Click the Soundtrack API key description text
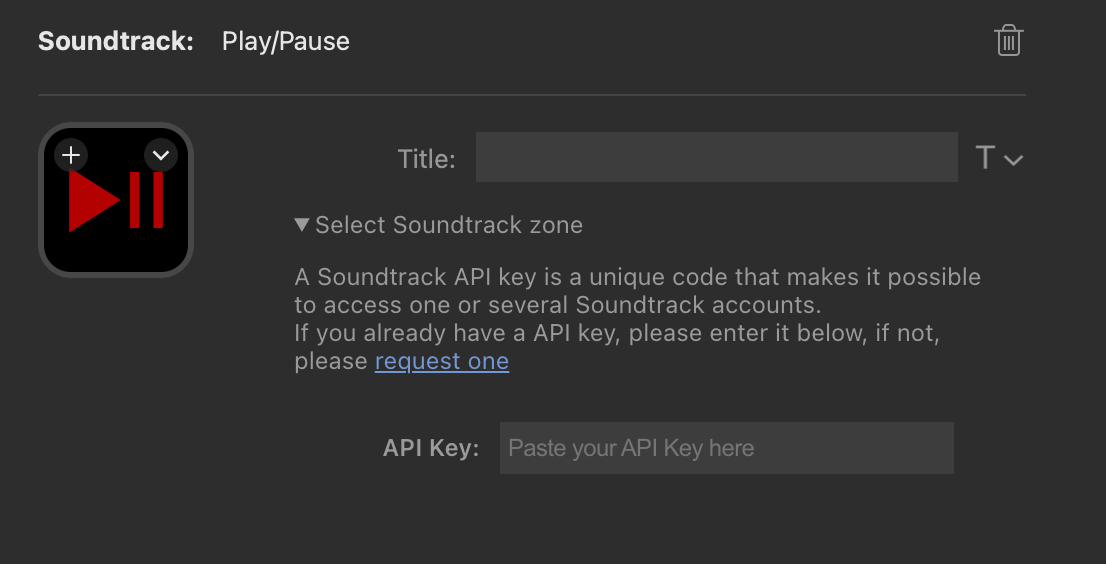 [x=638, y=319]
